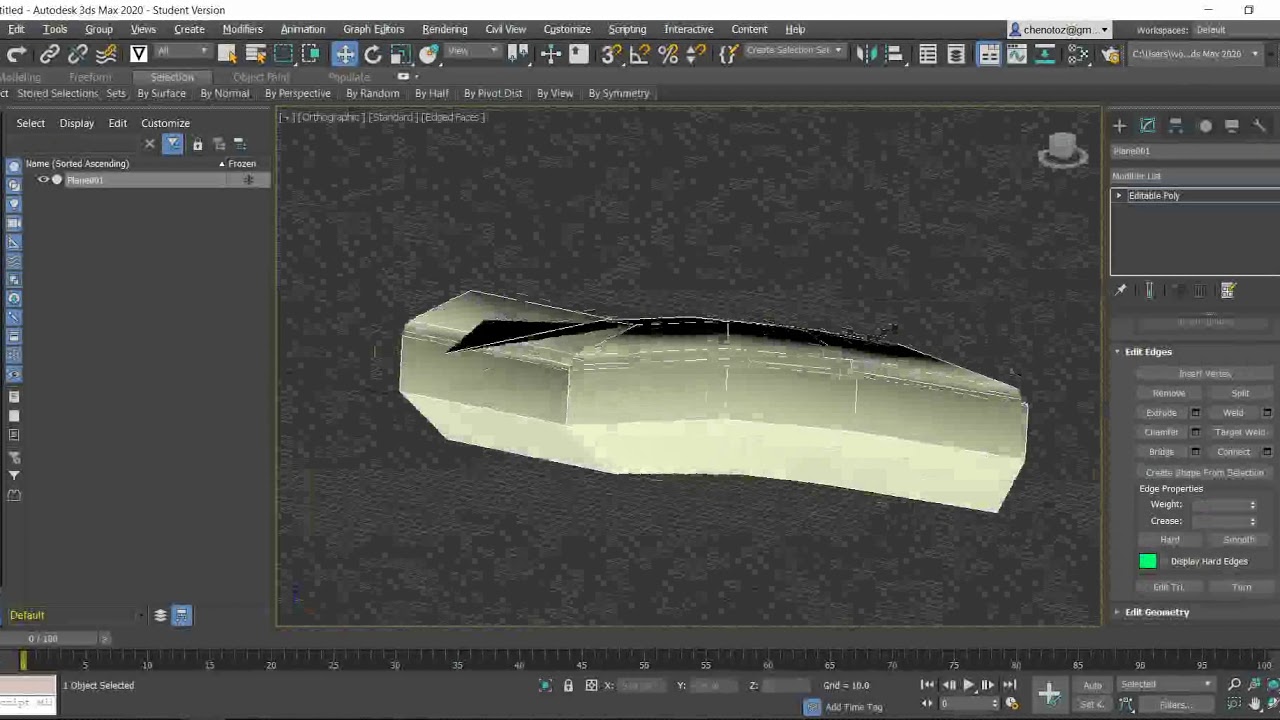
Task: Click Configure Modifier Sets icon
Action: point(1228,290)
